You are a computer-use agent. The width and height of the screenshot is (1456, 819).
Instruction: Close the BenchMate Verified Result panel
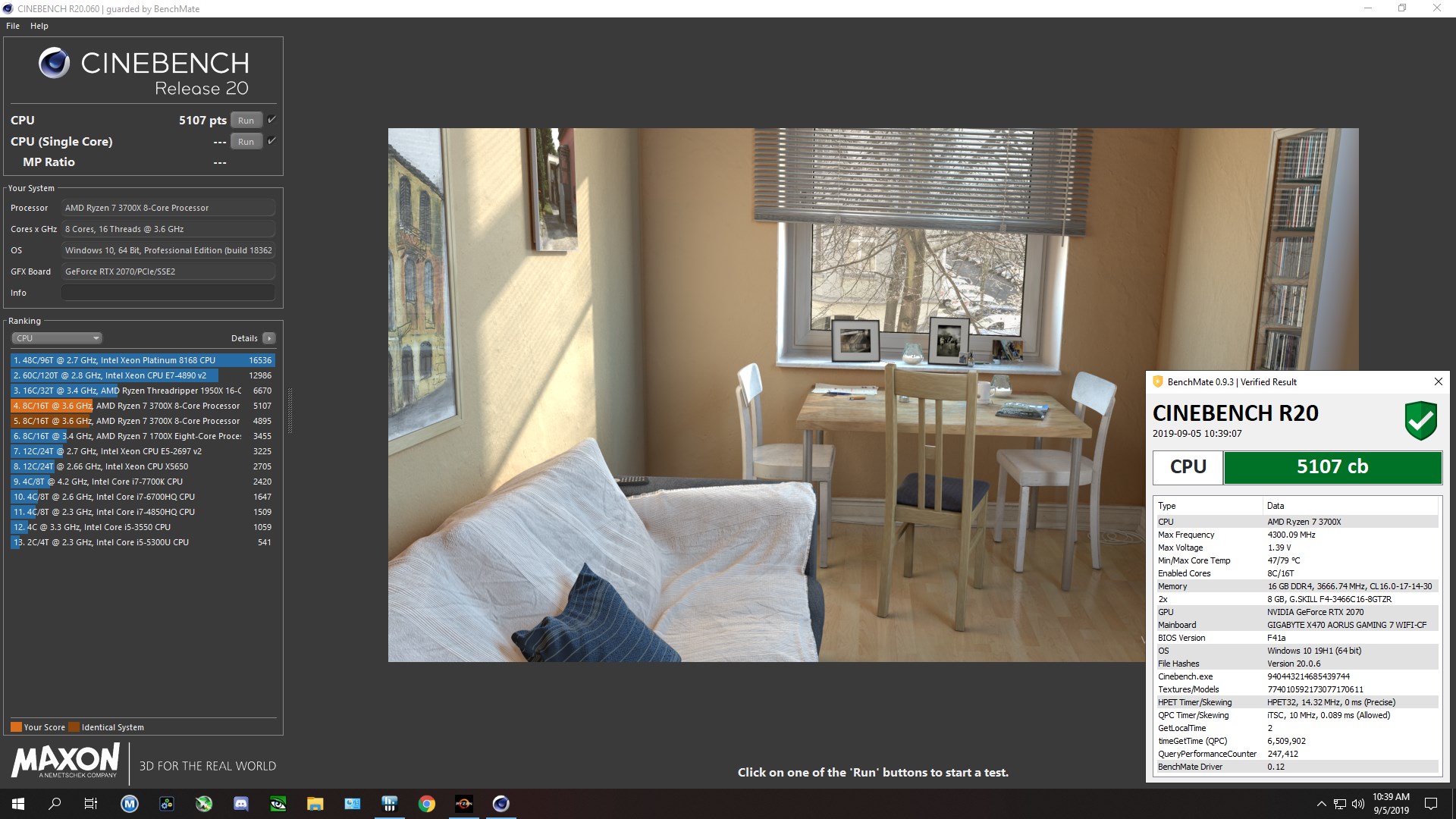pos(1438,381)
